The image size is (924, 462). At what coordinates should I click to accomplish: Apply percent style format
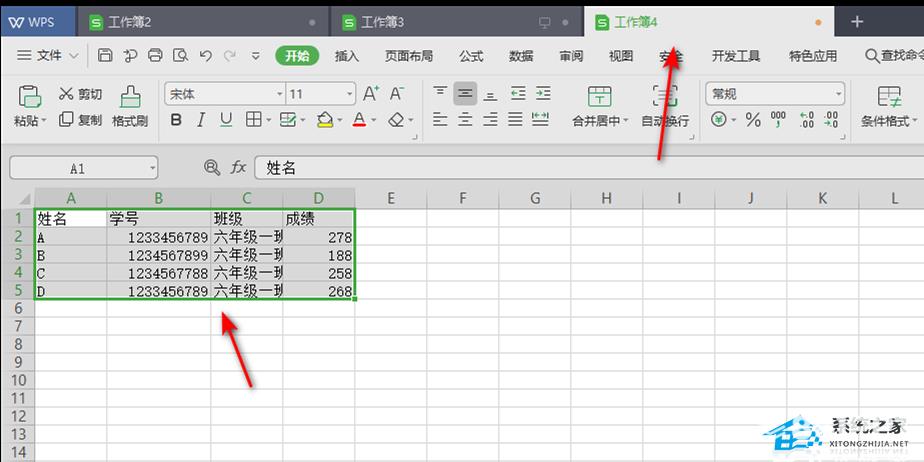[753, 120]
